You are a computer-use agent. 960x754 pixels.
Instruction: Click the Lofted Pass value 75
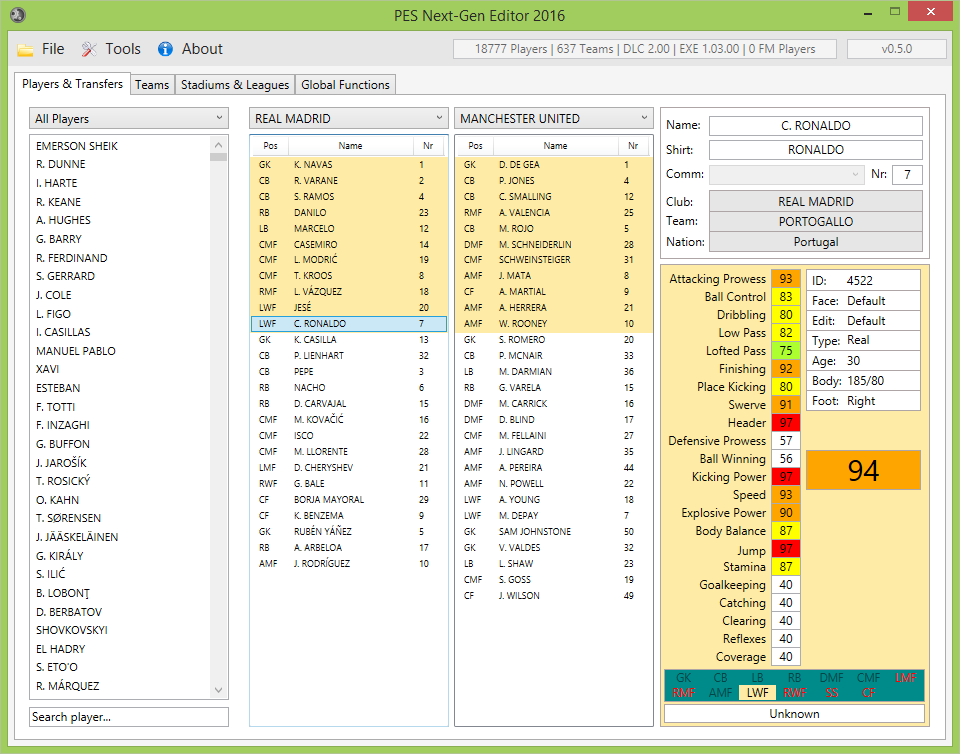click(x=786, y=351)
